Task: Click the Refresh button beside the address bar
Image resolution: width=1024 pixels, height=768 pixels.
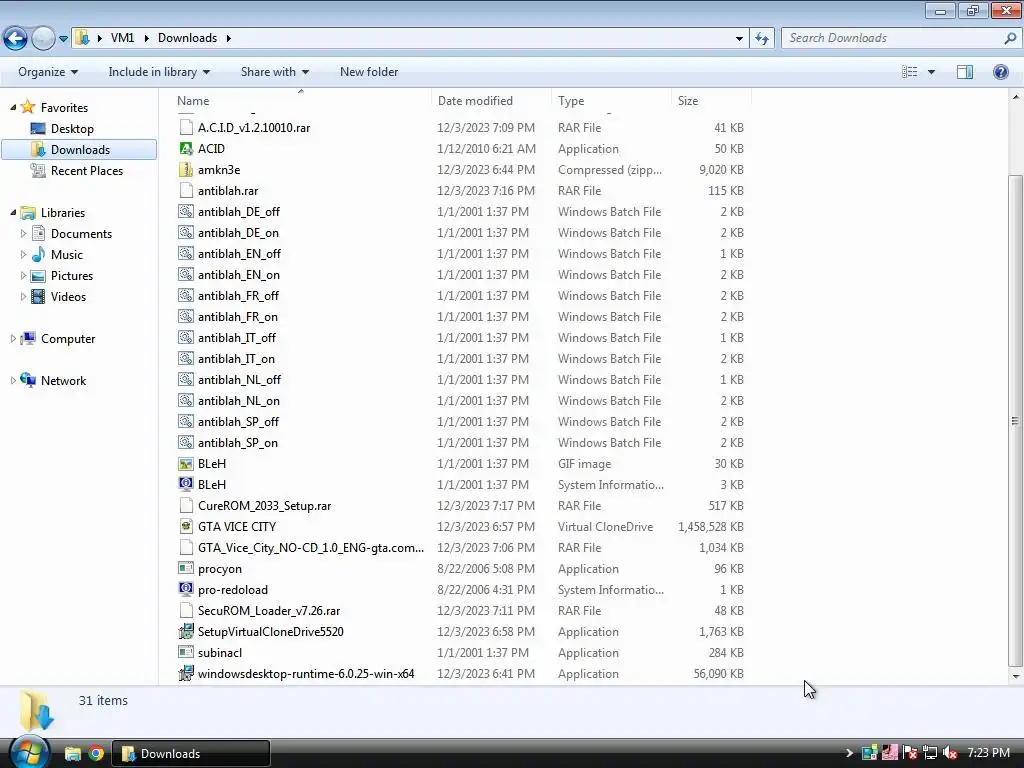Action: [761, 39]
